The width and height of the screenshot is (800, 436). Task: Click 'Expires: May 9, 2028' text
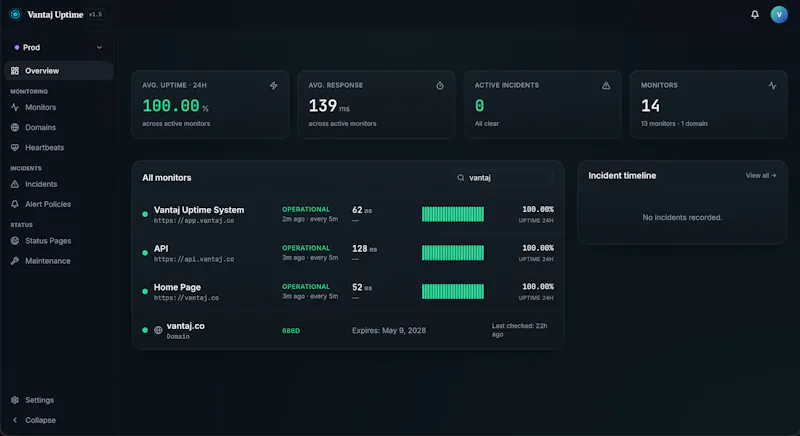point(389,330)
